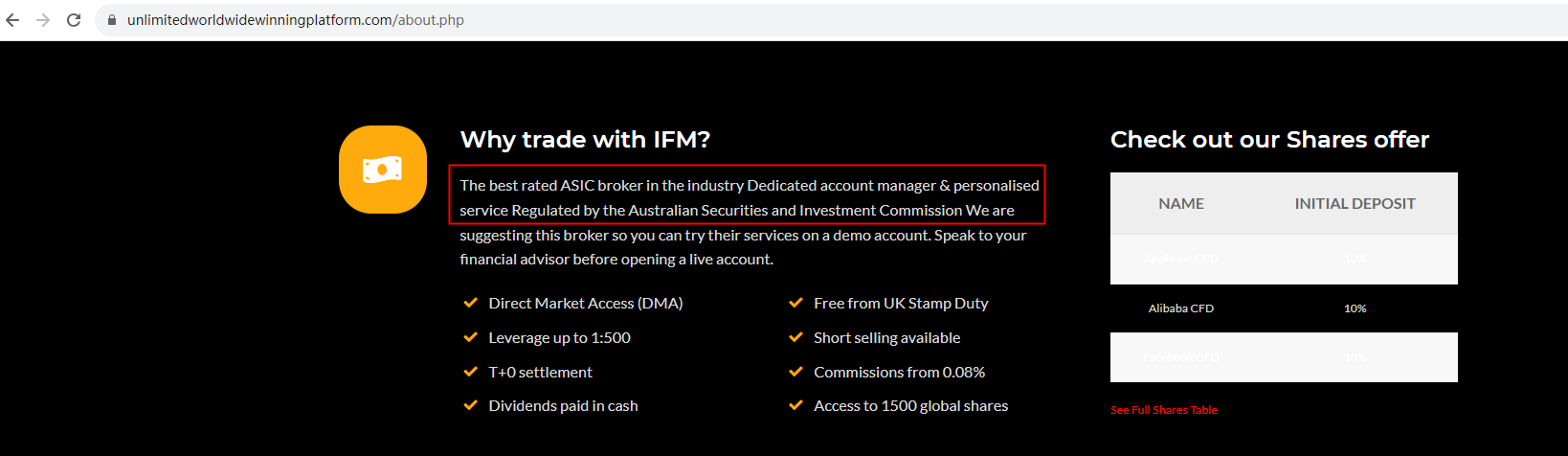View site info via the padlock icon

coord(112,20)
